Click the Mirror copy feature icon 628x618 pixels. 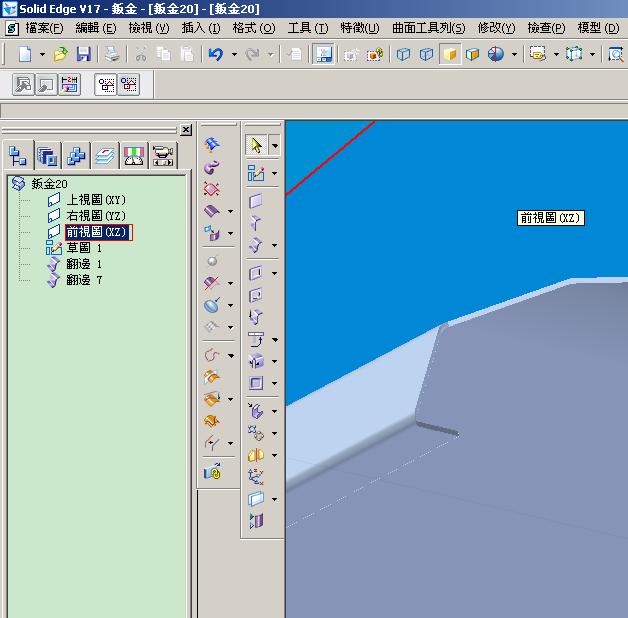256,455
